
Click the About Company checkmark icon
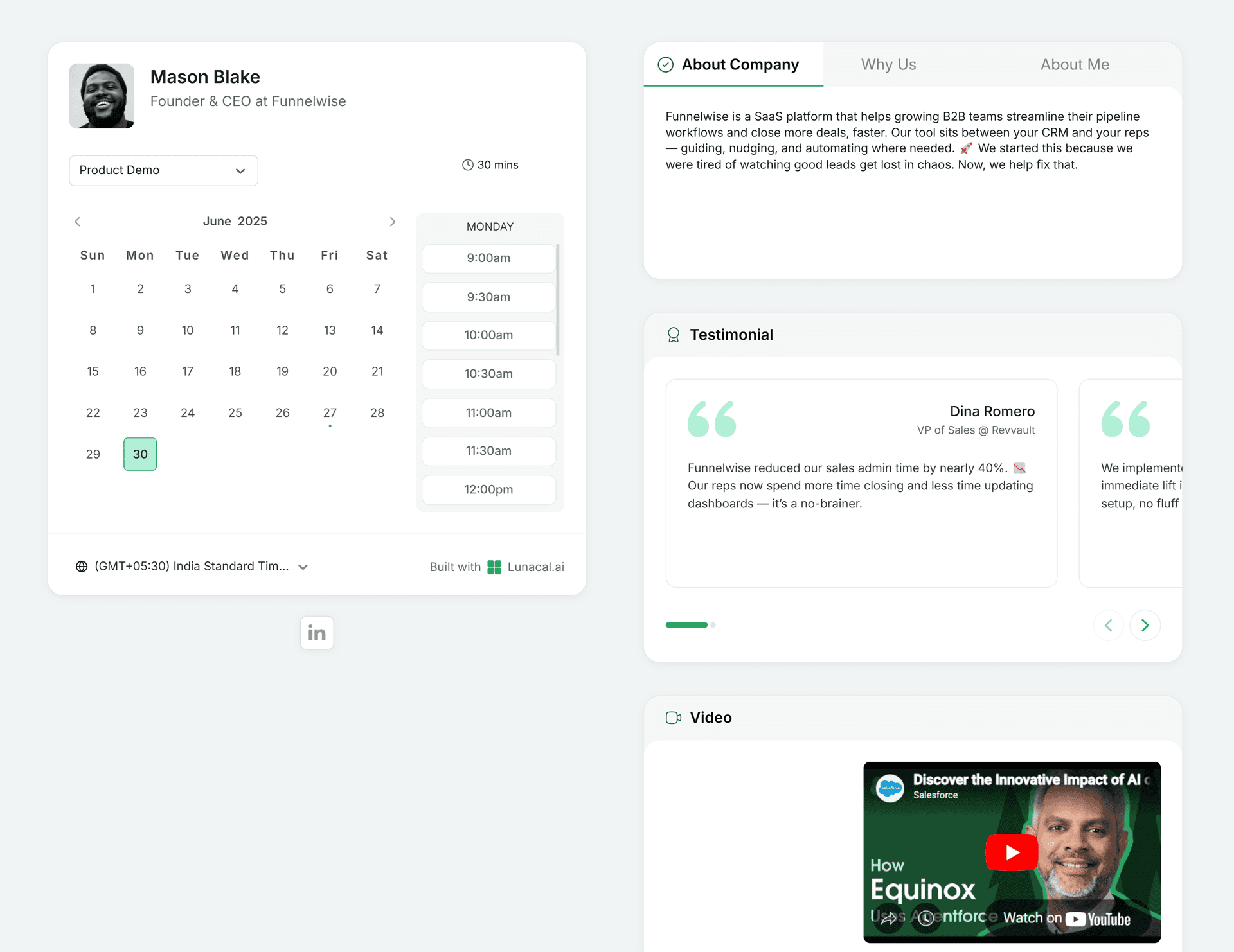coord(666,65)
